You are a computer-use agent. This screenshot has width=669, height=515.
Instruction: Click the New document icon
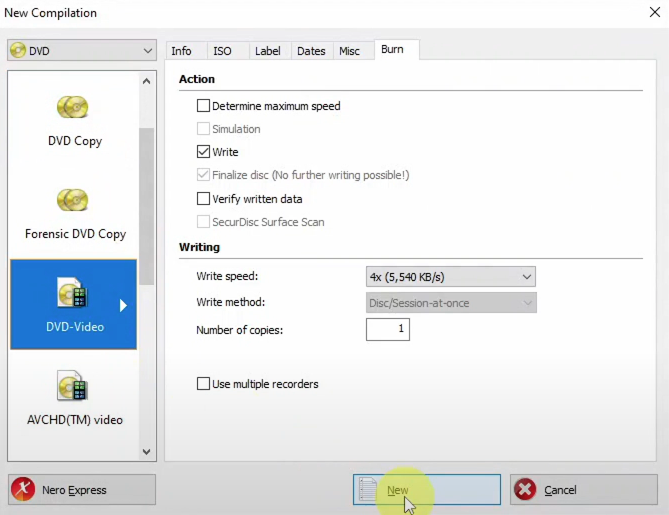[368, 490]
